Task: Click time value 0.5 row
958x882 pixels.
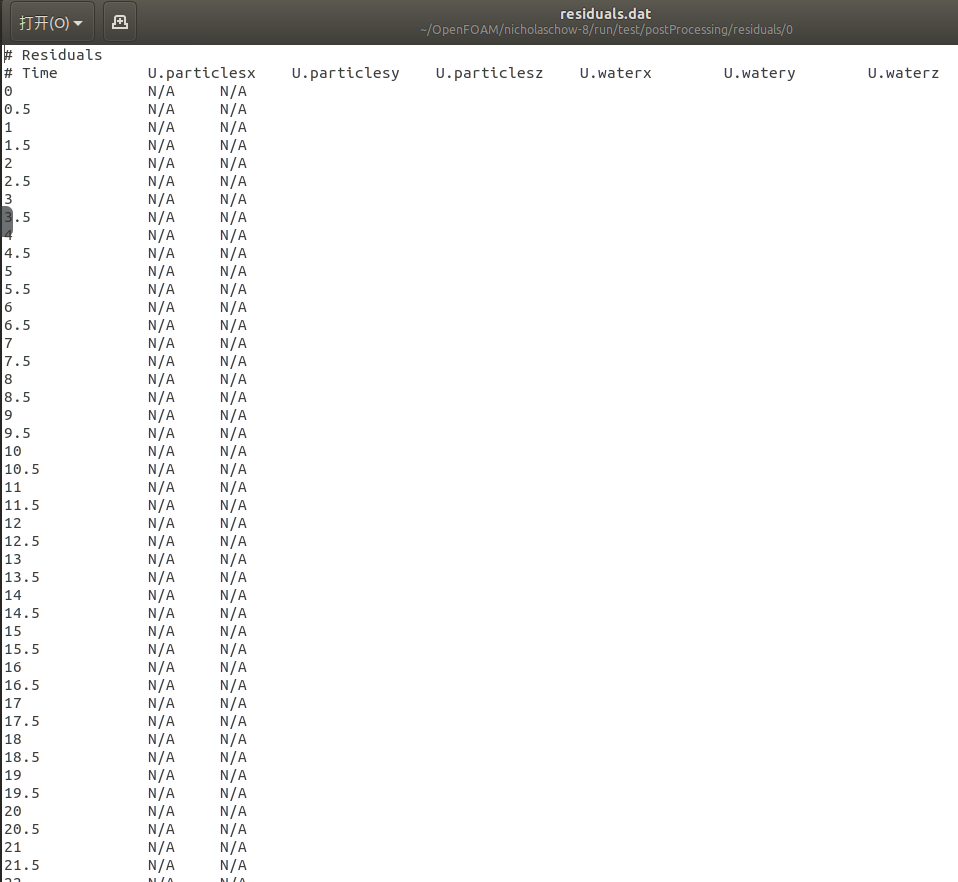Action: pyautogui.click(x=17, y=109)
